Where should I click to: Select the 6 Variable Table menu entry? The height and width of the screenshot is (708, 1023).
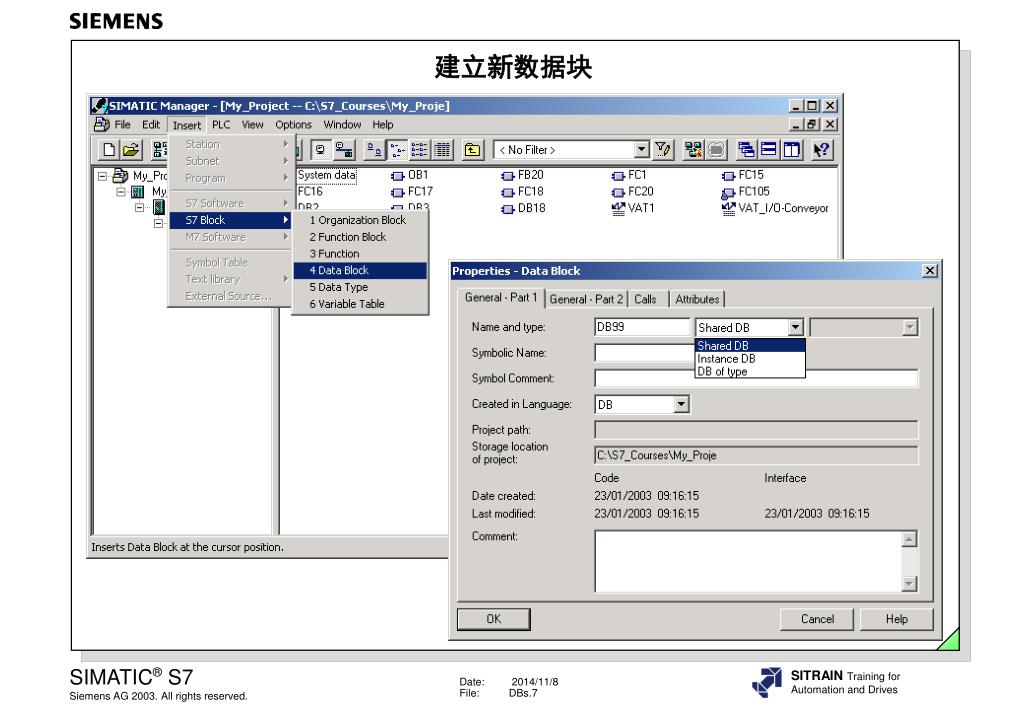[359, 304]
